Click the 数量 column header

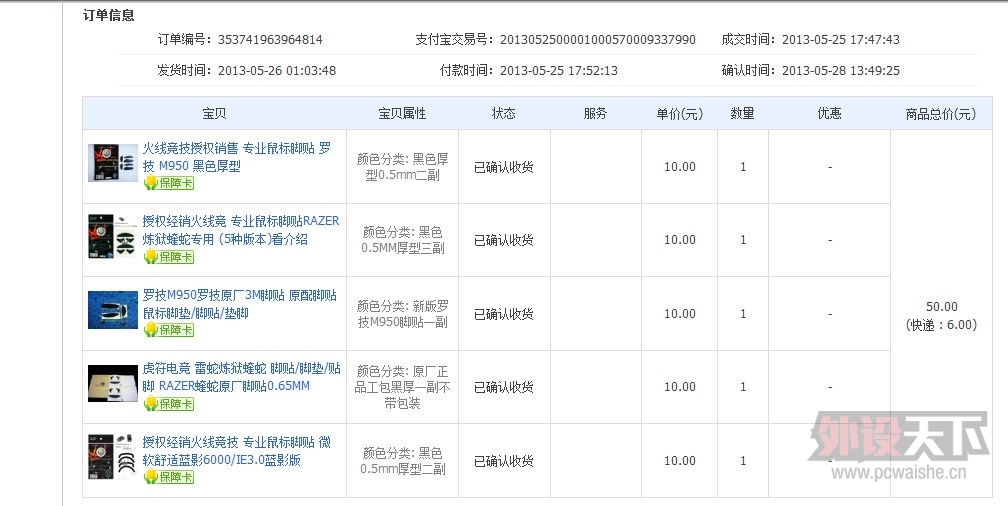coord(742,114)
